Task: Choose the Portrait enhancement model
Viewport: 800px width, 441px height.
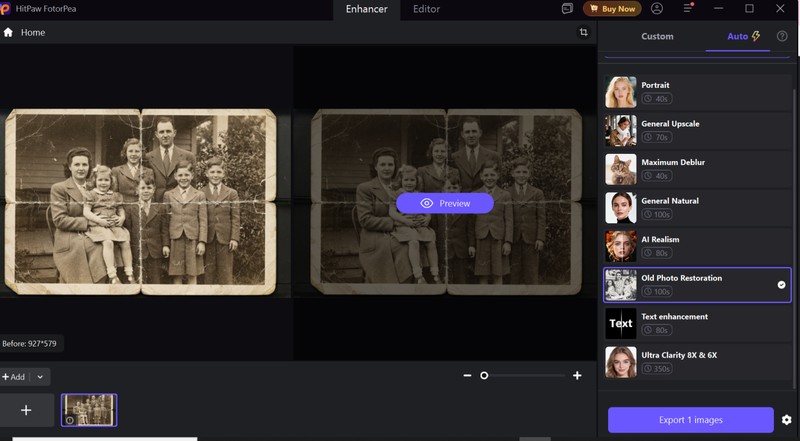Action: (697, 92)
